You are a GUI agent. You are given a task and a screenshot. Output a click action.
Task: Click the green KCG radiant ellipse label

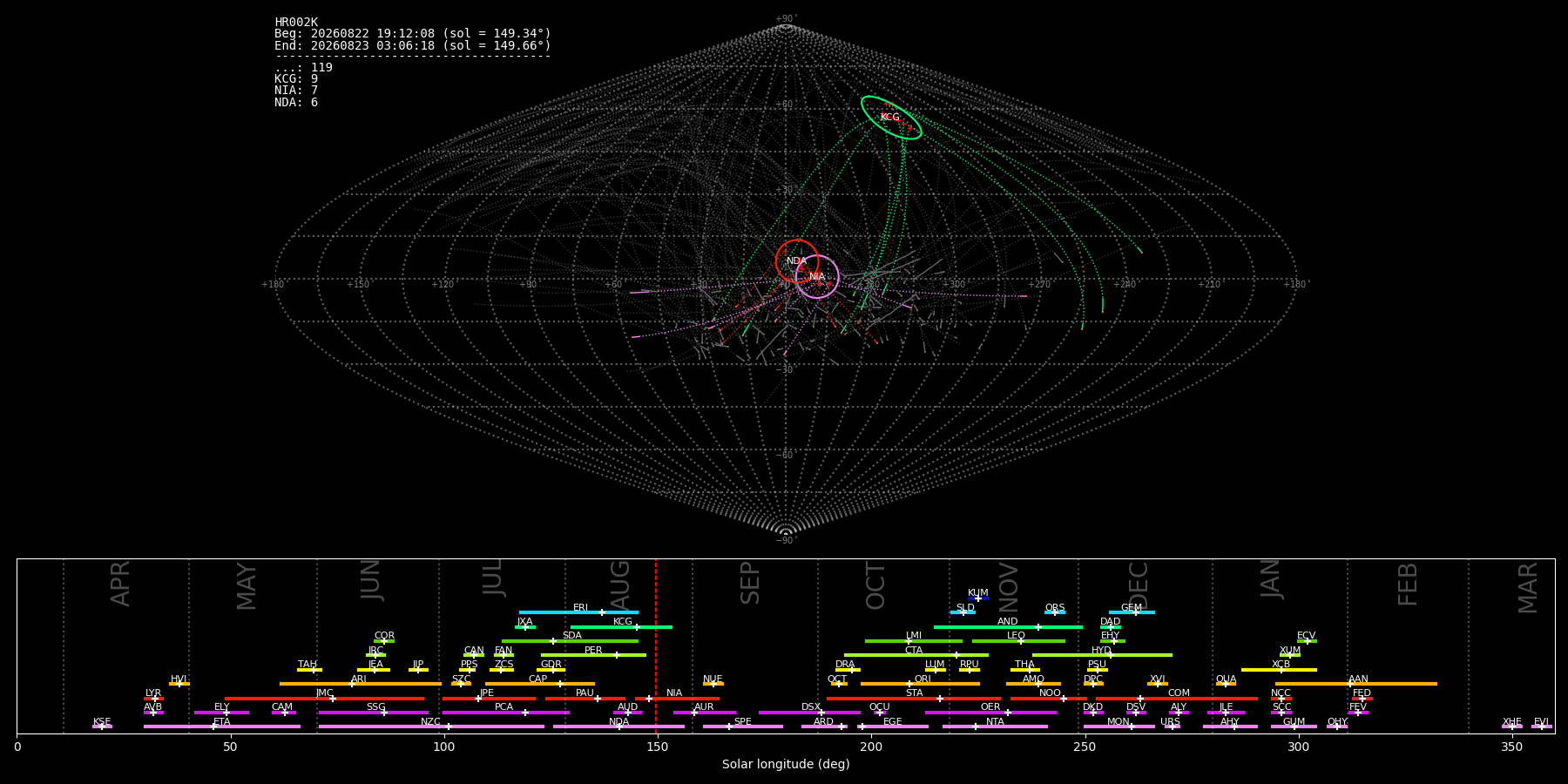[x=889, y=118]
